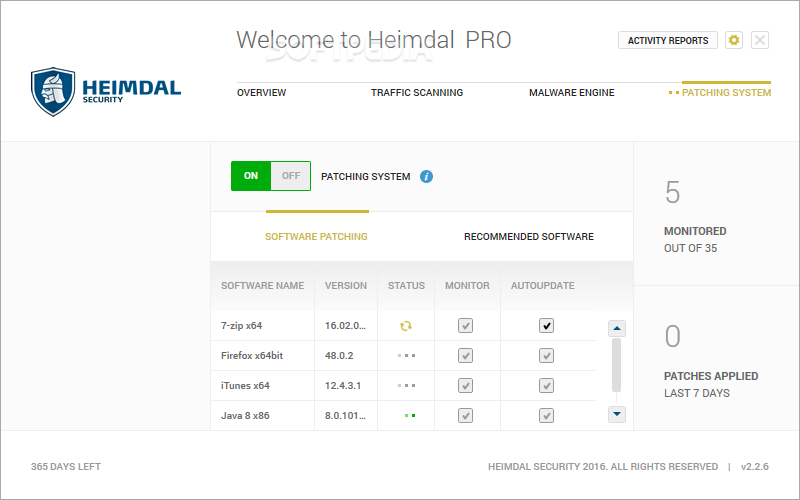Open settings via the gear icon
Screen dimensions: 800x500
(x=734, y=40)
